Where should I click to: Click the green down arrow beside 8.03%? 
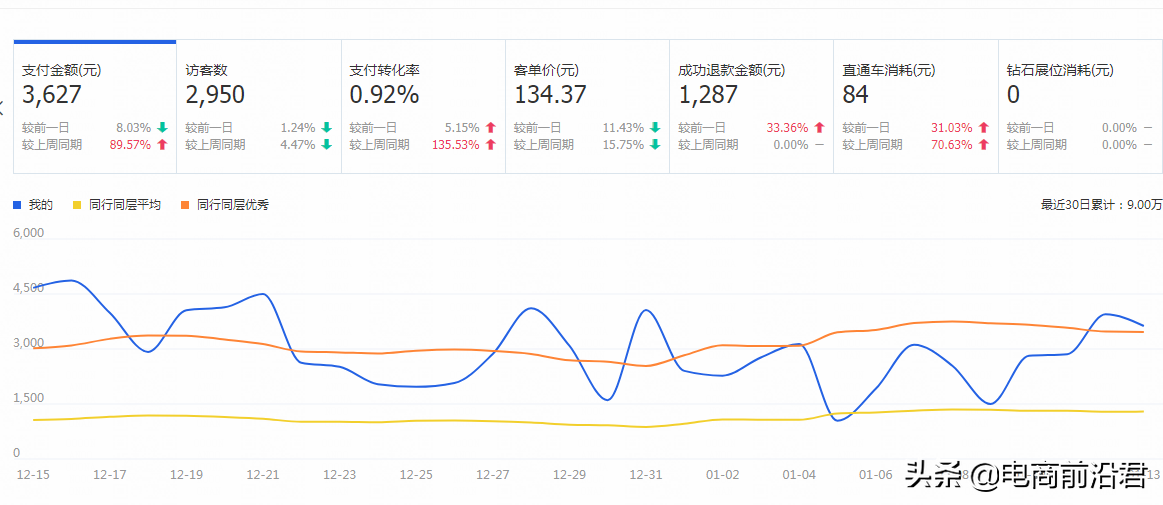[162, 128]
